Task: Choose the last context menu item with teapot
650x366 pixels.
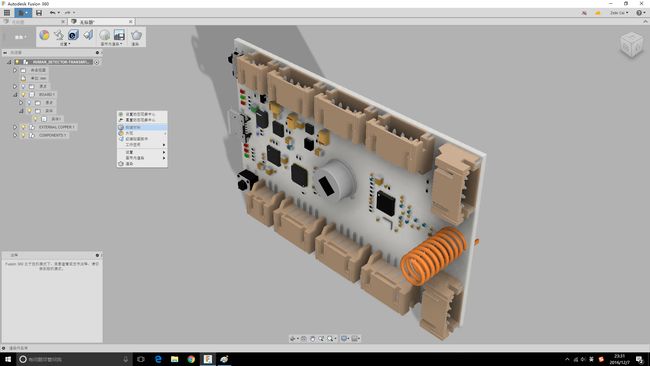Action: pyautogui.click(x=142, y=164)
